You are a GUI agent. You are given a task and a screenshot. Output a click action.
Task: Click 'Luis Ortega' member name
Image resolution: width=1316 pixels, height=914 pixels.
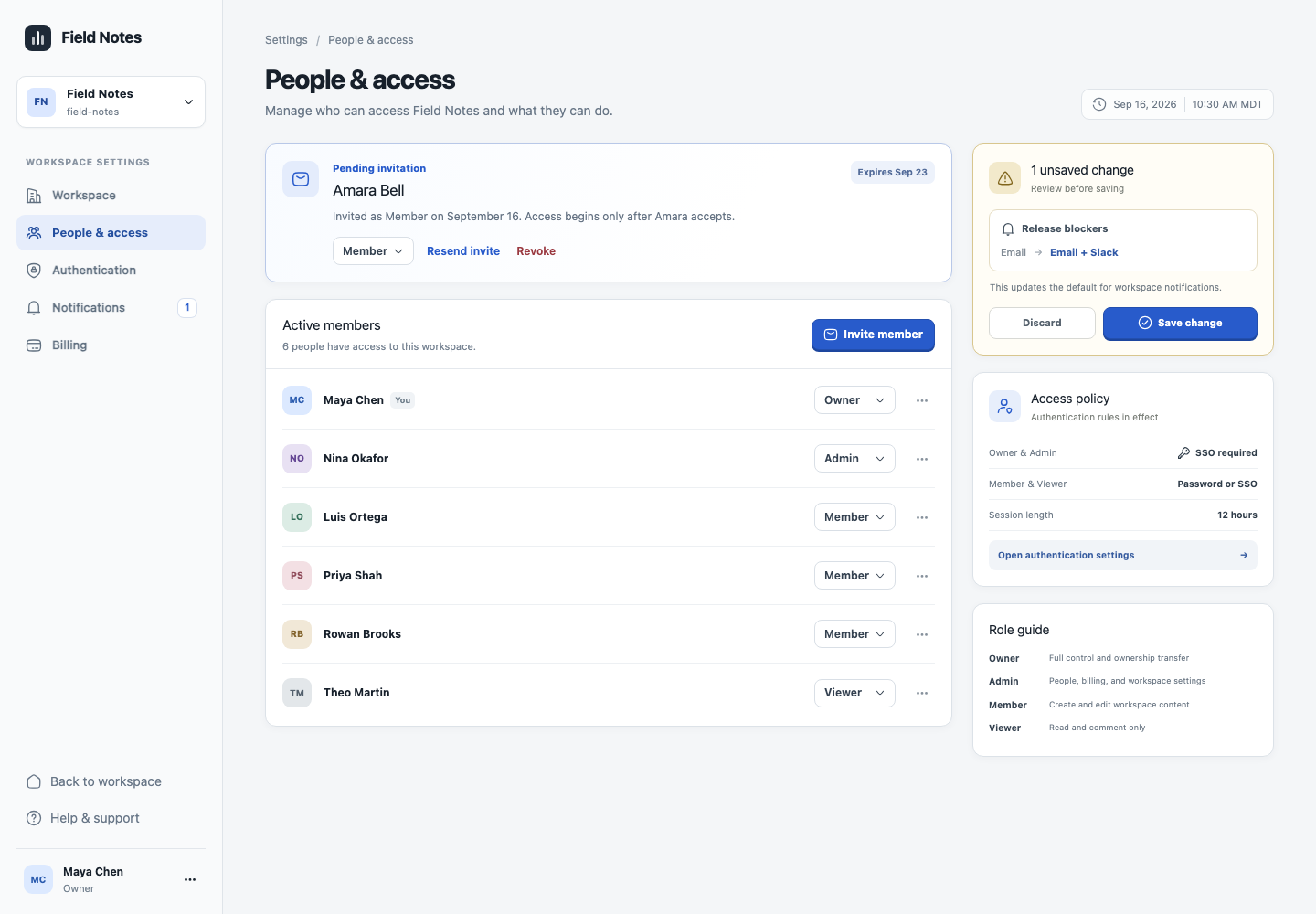point(355,517)
